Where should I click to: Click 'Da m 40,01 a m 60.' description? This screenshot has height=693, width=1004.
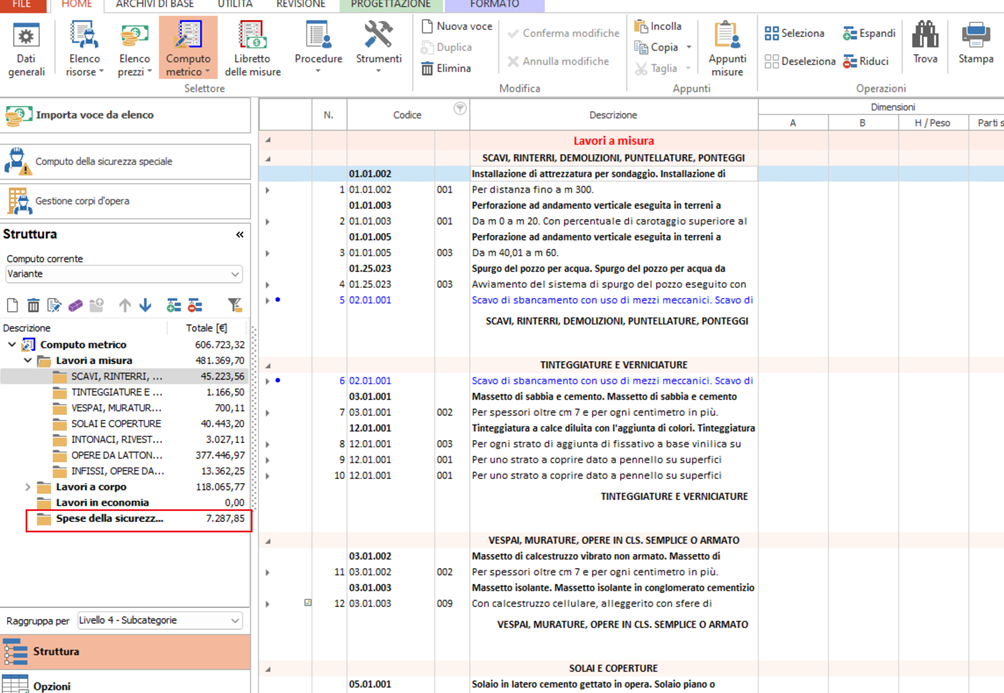(613, 253)
